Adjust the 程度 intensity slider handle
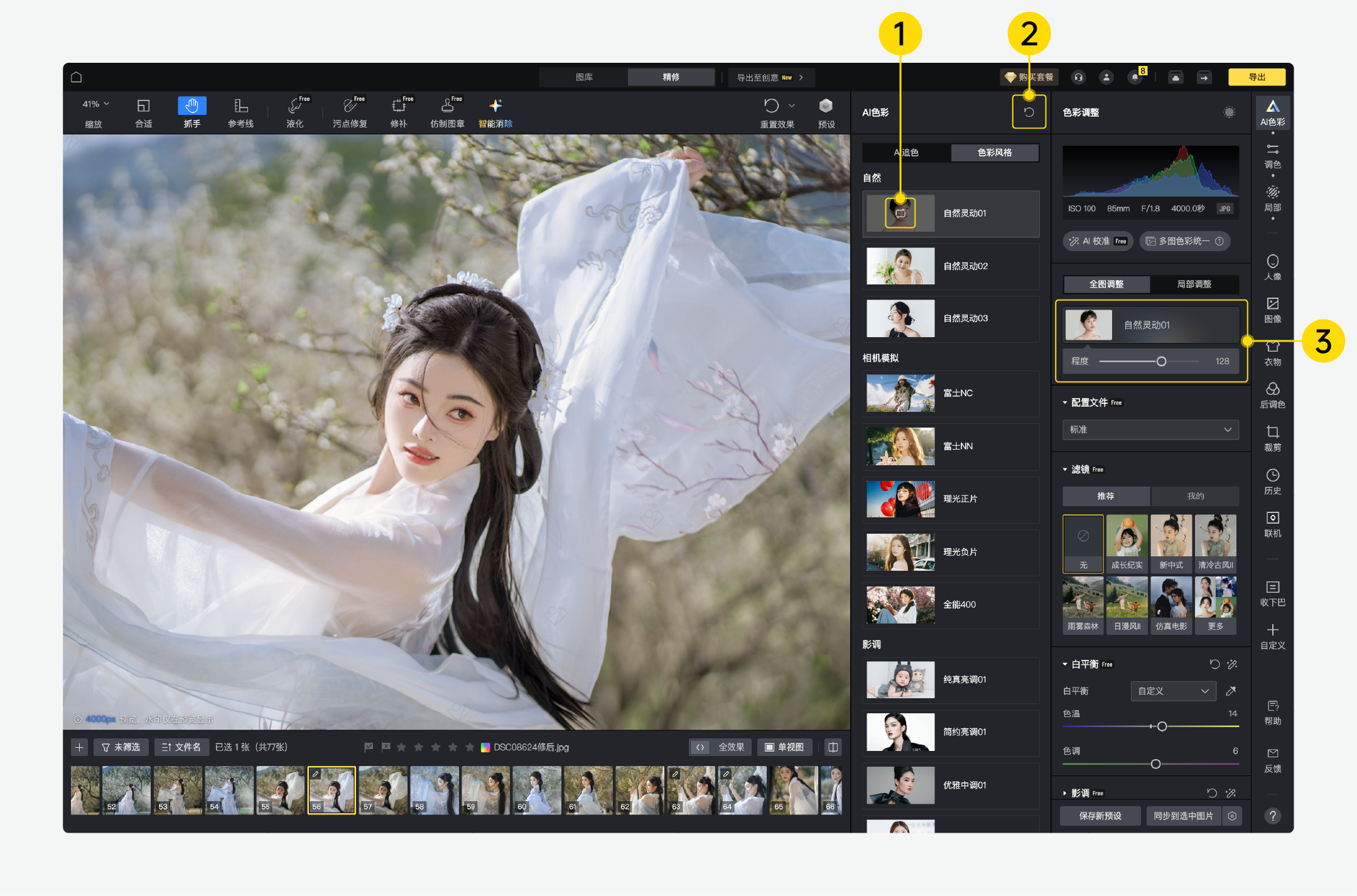The width and height of the screenshot is (1357, 896). tap(1161, 361)
